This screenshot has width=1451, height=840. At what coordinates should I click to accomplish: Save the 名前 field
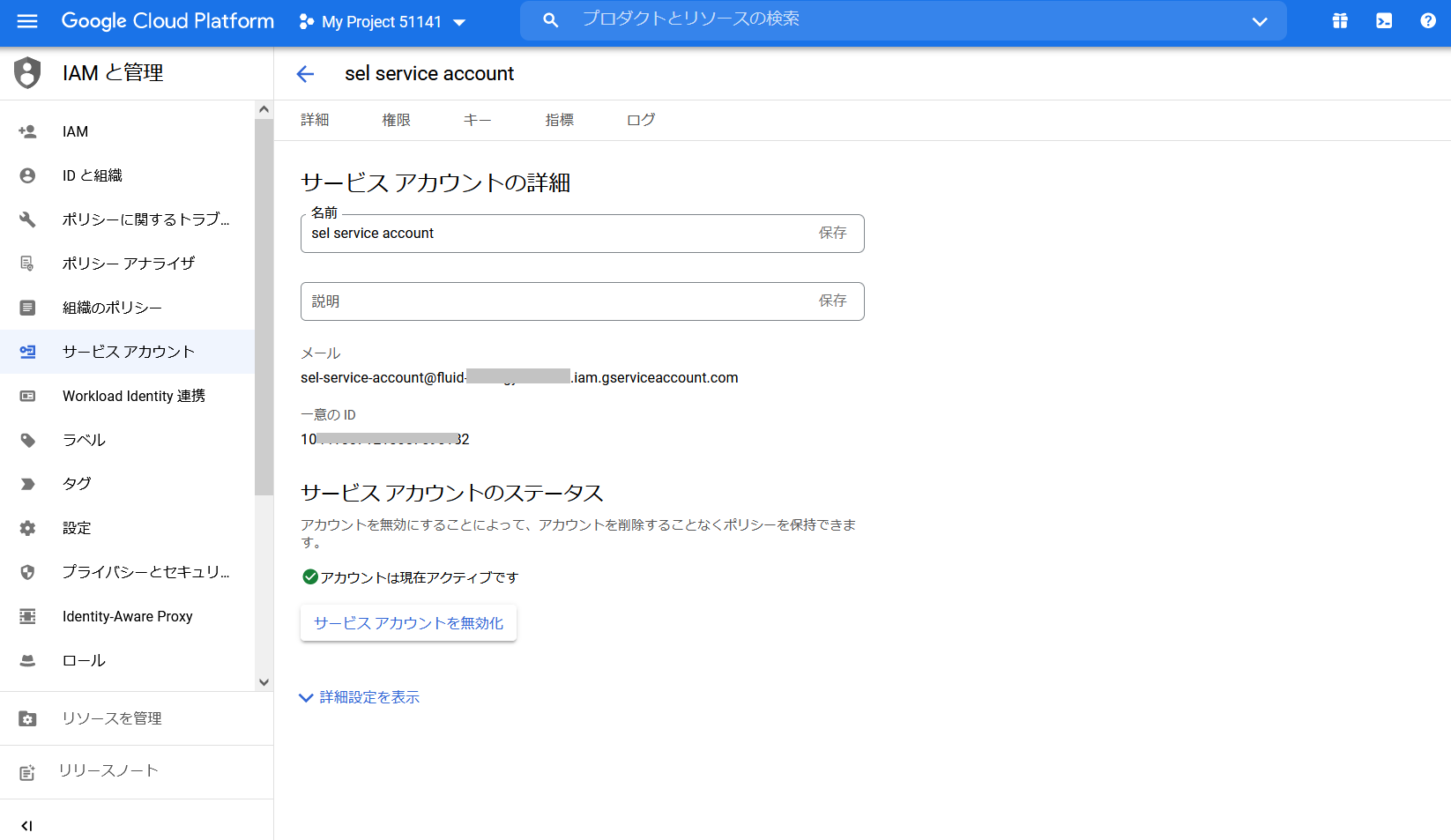(832, 233)
